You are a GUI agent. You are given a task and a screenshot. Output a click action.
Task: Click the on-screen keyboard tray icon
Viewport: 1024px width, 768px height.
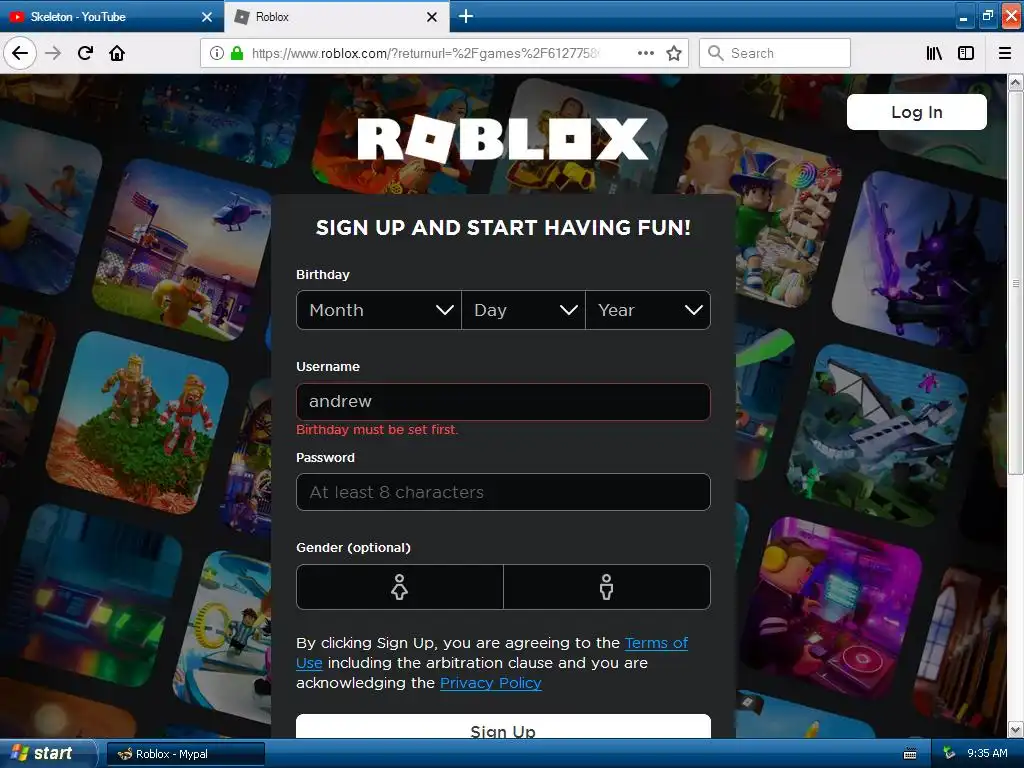(x=910, y=754)
